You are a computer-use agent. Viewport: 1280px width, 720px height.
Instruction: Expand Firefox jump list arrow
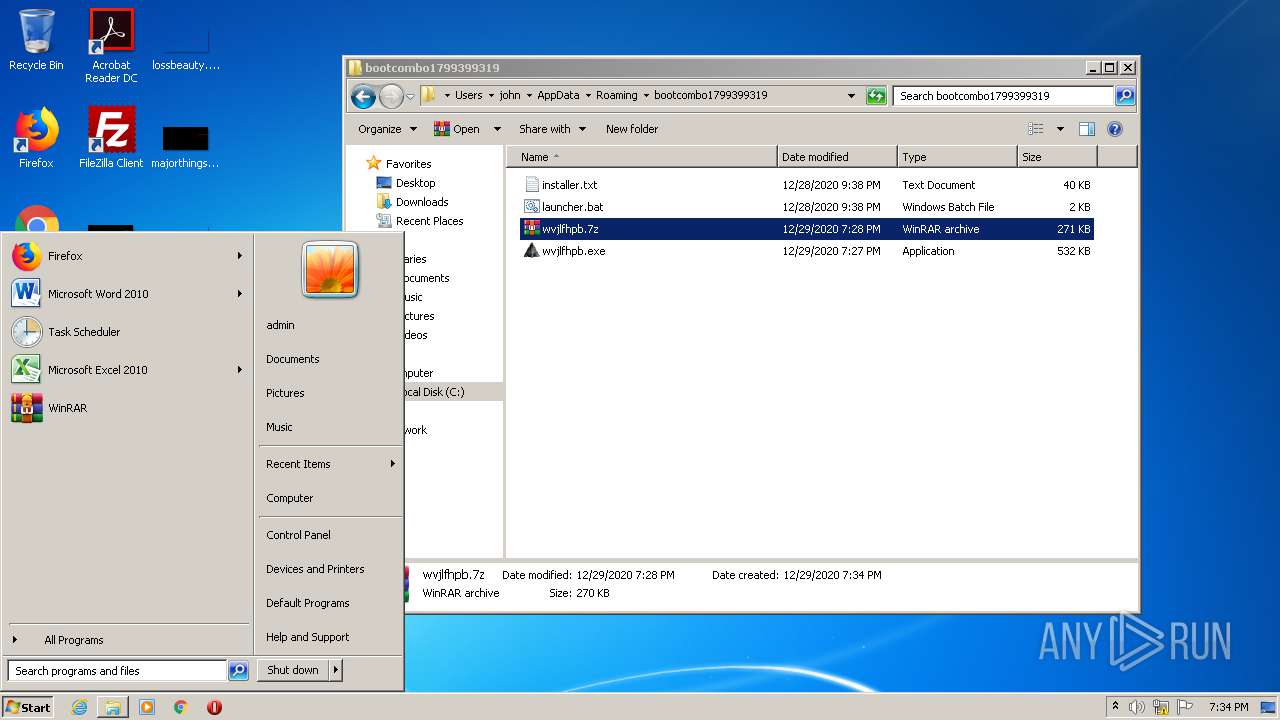click(240, 256)
